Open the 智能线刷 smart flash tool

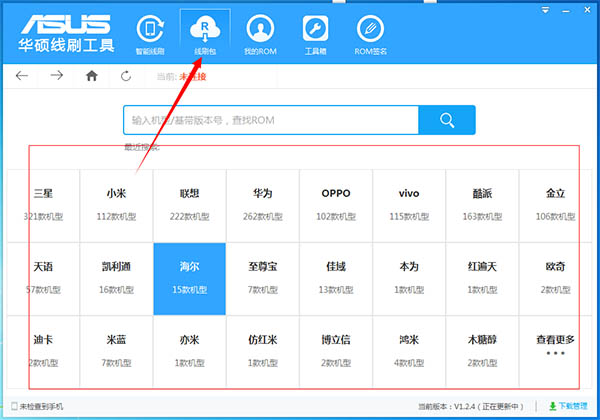pyautogui.click(x=150, y=33)
